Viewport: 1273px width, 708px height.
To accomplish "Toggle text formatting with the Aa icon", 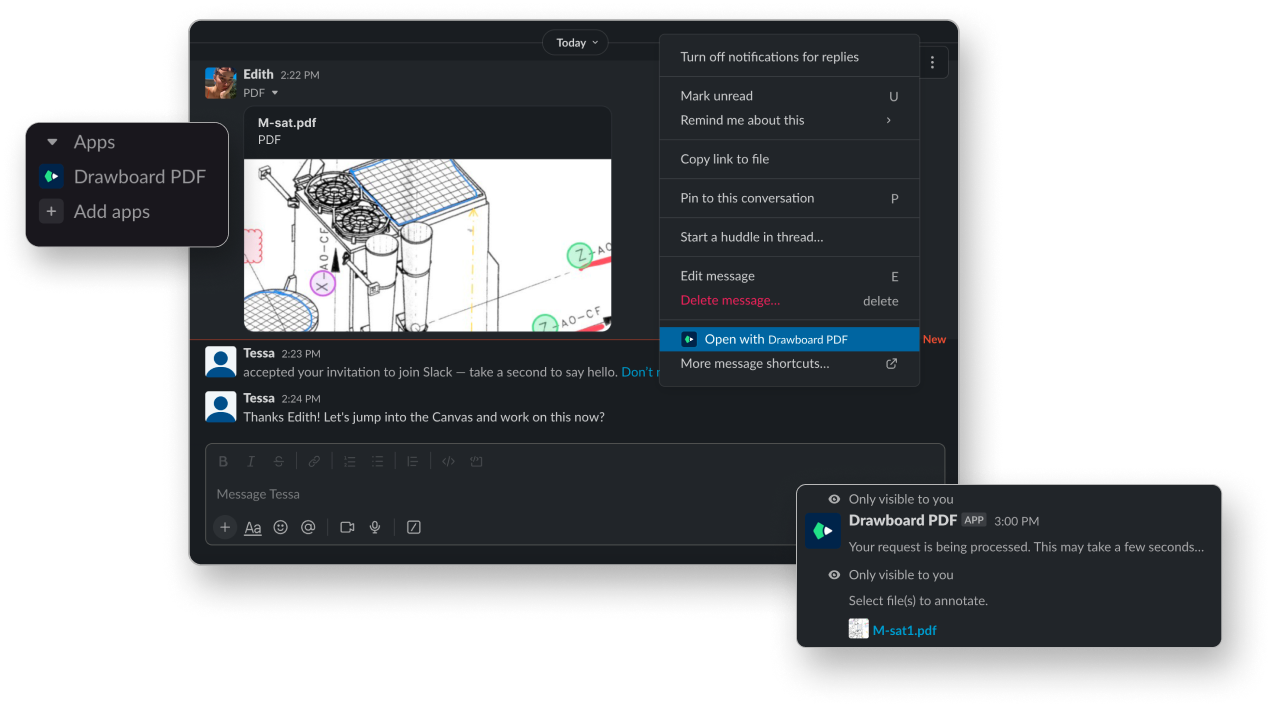I will (x=252, y=527).
